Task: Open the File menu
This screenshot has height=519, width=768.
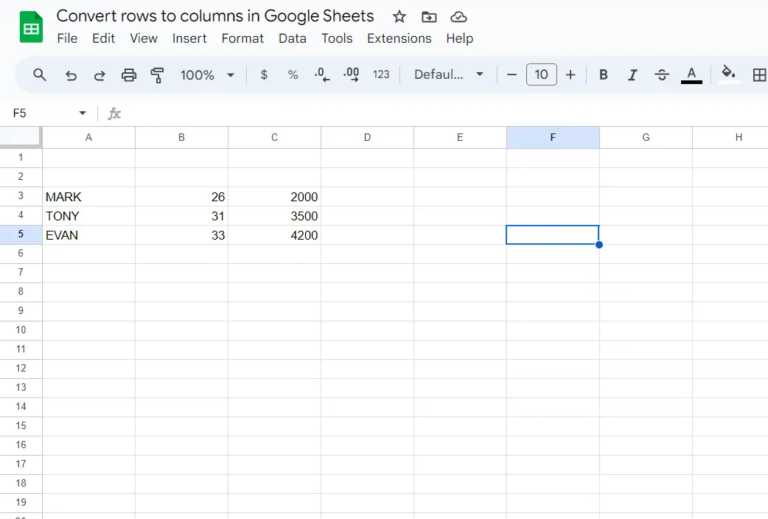Action: click(67, 38)
